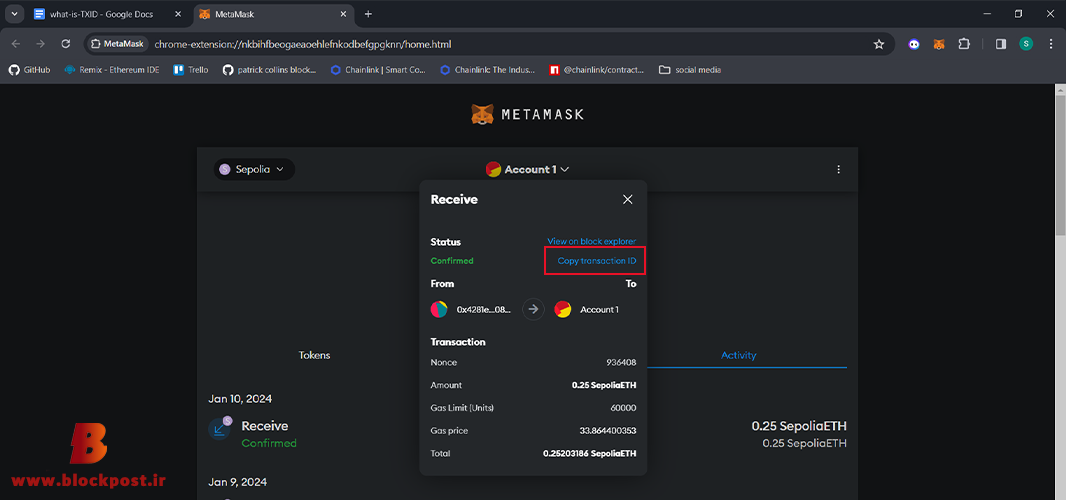Click the Jan 9, 2024 date header
The height and width of the screenshot is (500, 1066).
click(237, 482)
